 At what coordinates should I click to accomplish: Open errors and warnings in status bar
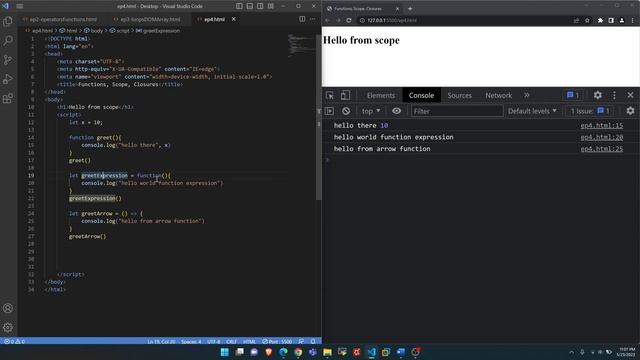pyautogui.click(x=14, y=341)
